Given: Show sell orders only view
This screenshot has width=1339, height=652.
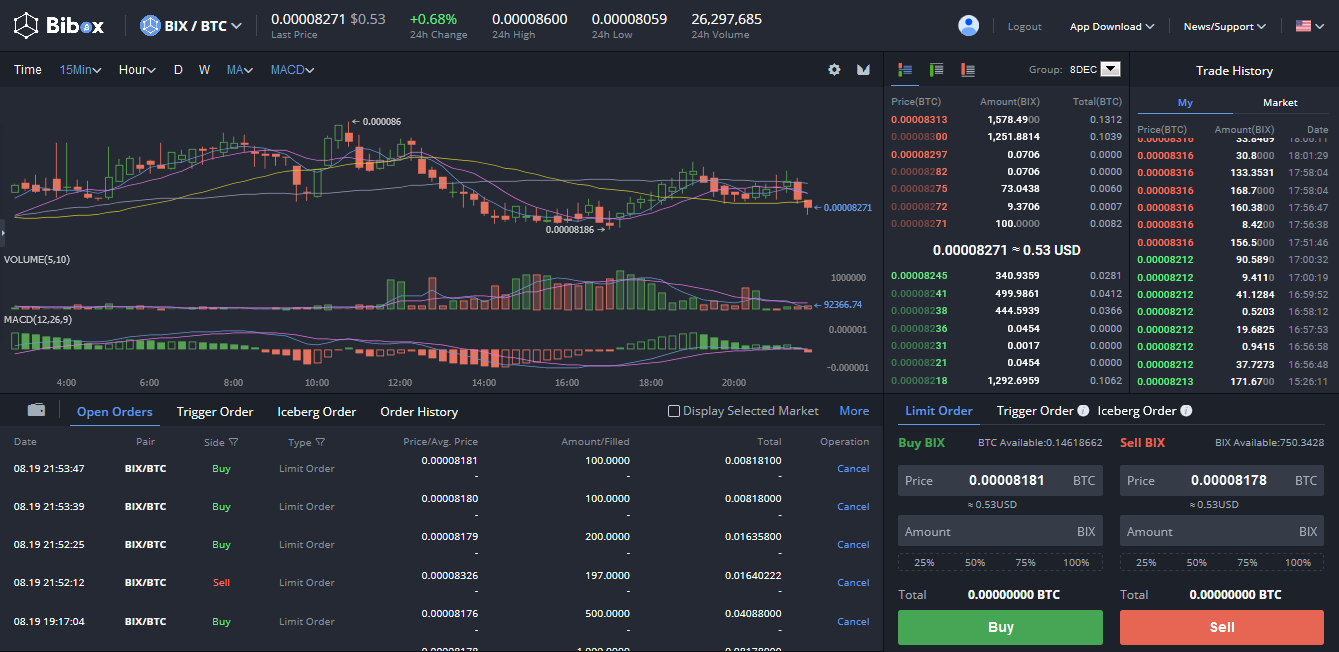Looking at the screenshot, I should pos(967,69).
